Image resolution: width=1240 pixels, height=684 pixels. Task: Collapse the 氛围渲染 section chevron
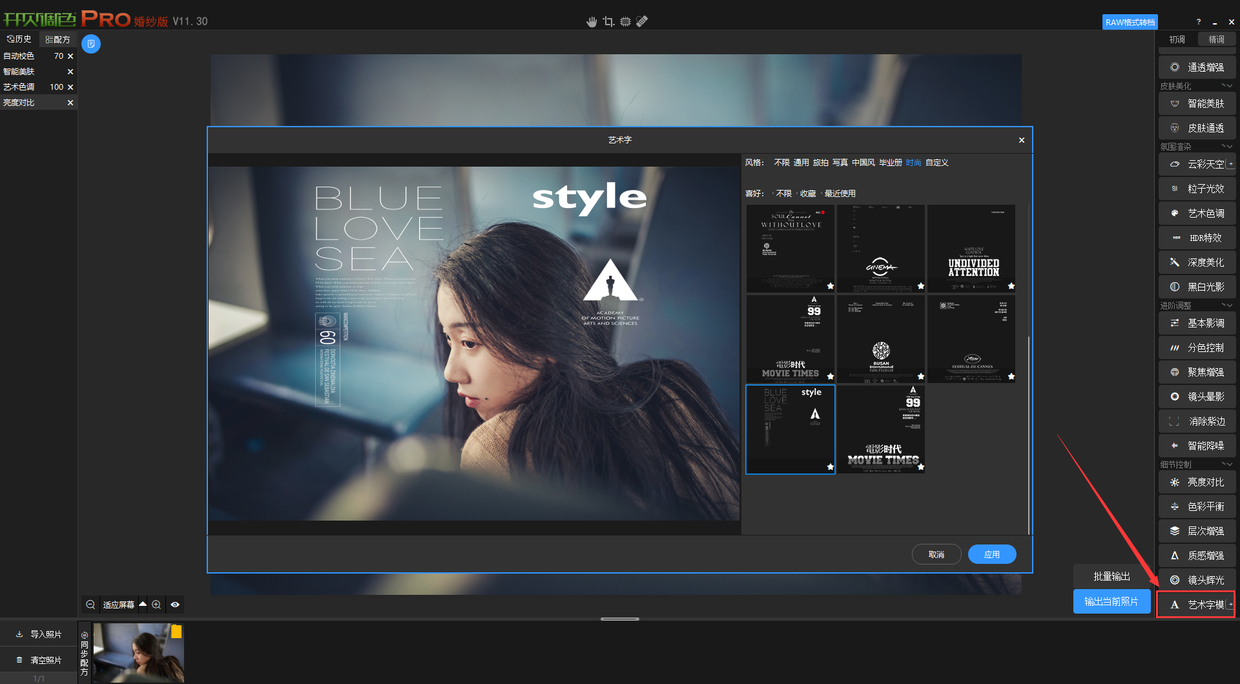(1227, 147)
